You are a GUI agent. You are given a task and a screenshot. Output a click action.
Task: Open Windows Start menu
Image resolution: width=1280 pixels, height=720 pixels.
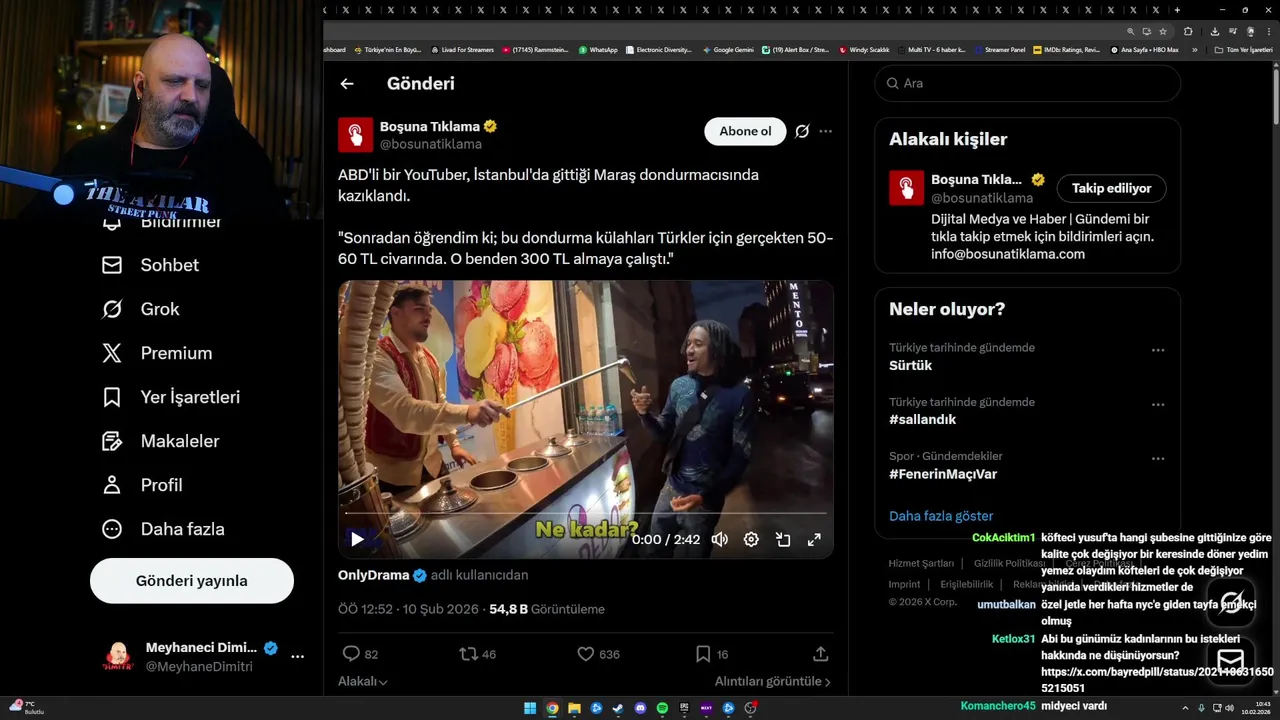coord(530,708)
